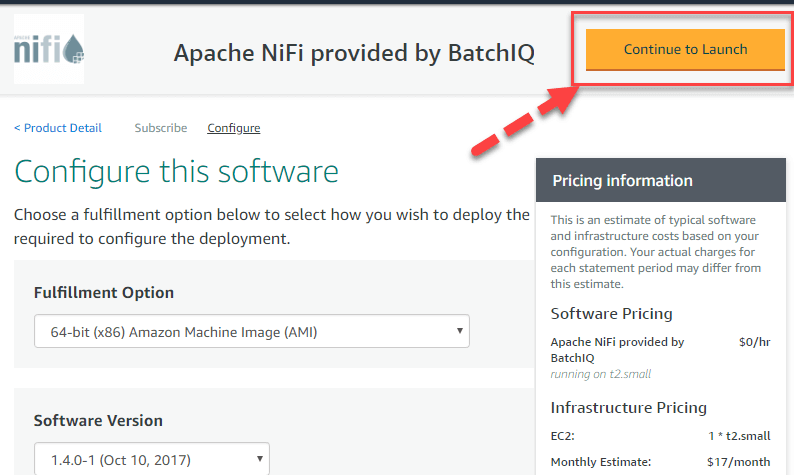
Task: Click the Software Version dropdown arrow
Action: point(260,459)
